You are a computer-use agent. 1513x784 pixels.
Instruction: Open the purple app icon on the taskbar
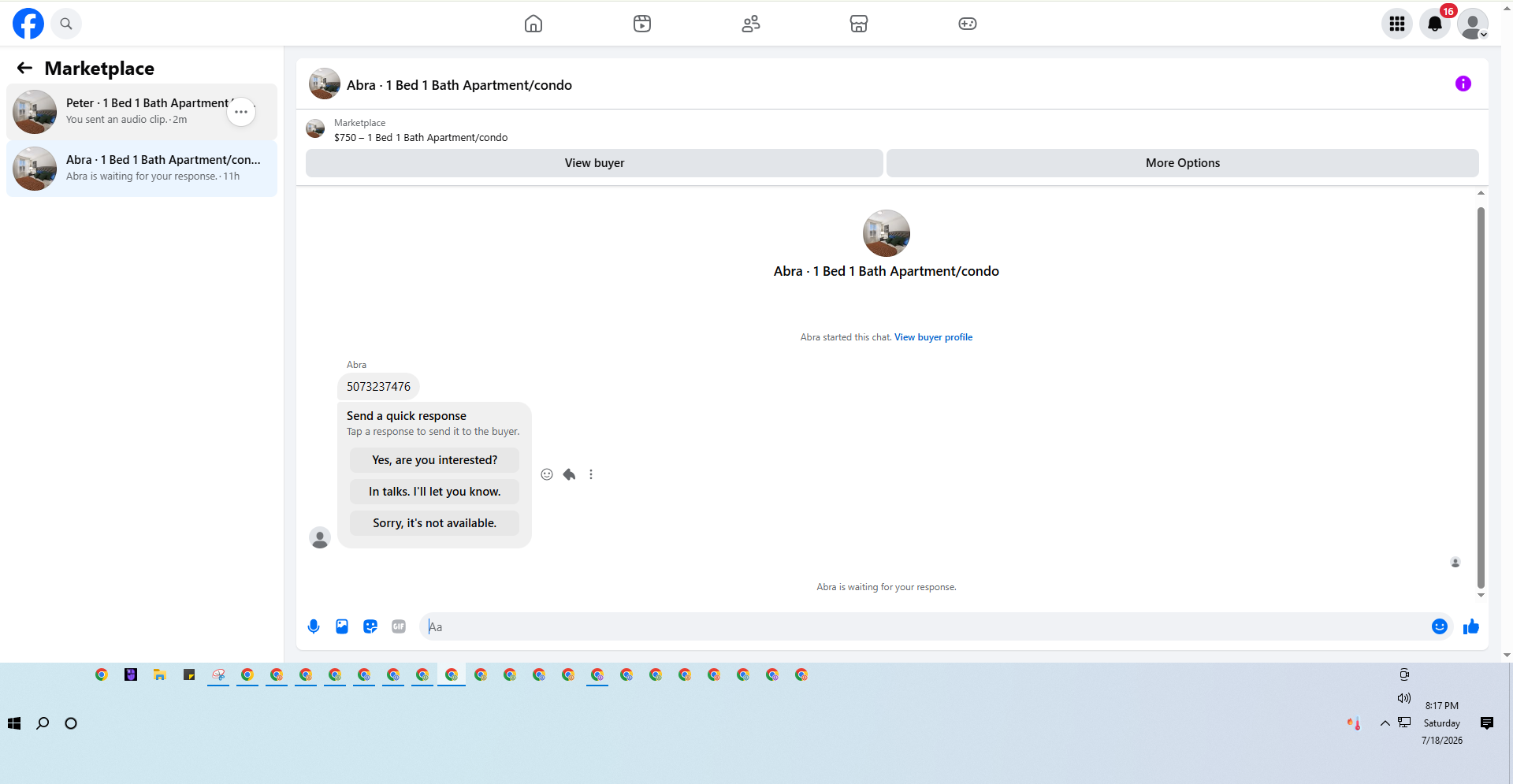131,674
